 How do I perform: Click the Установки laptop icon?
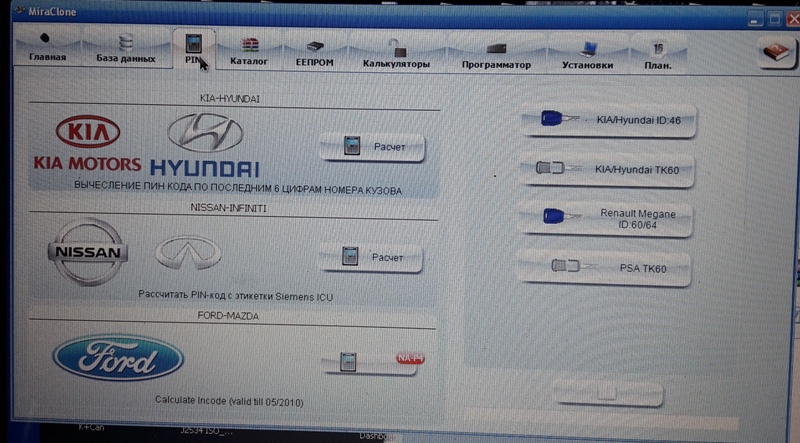point(588,49)
